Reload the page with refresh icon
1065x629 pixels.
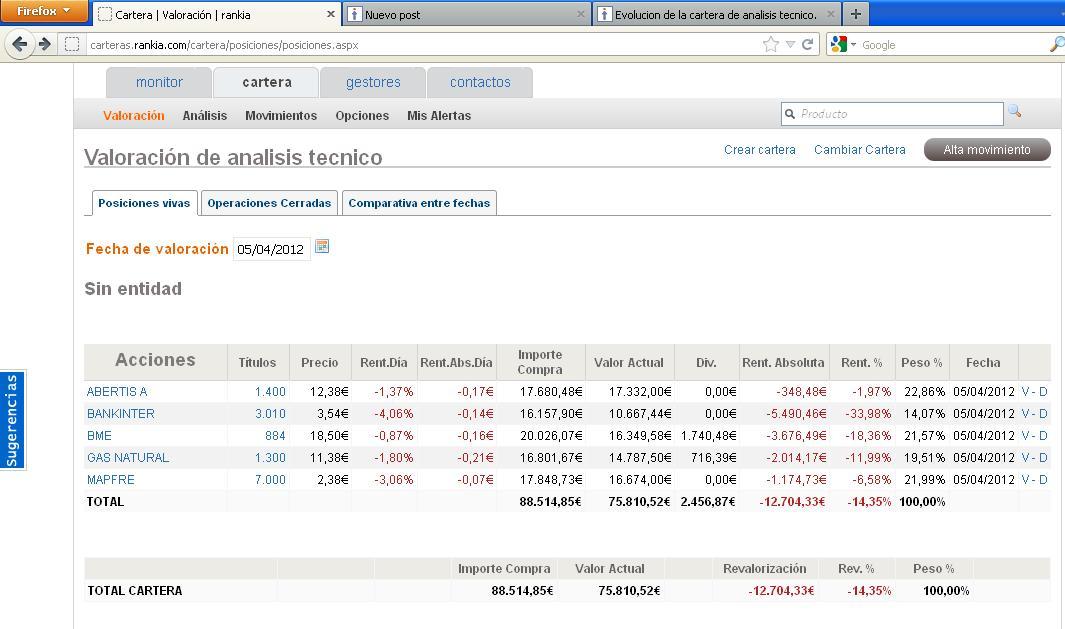(x=808, y=45)
